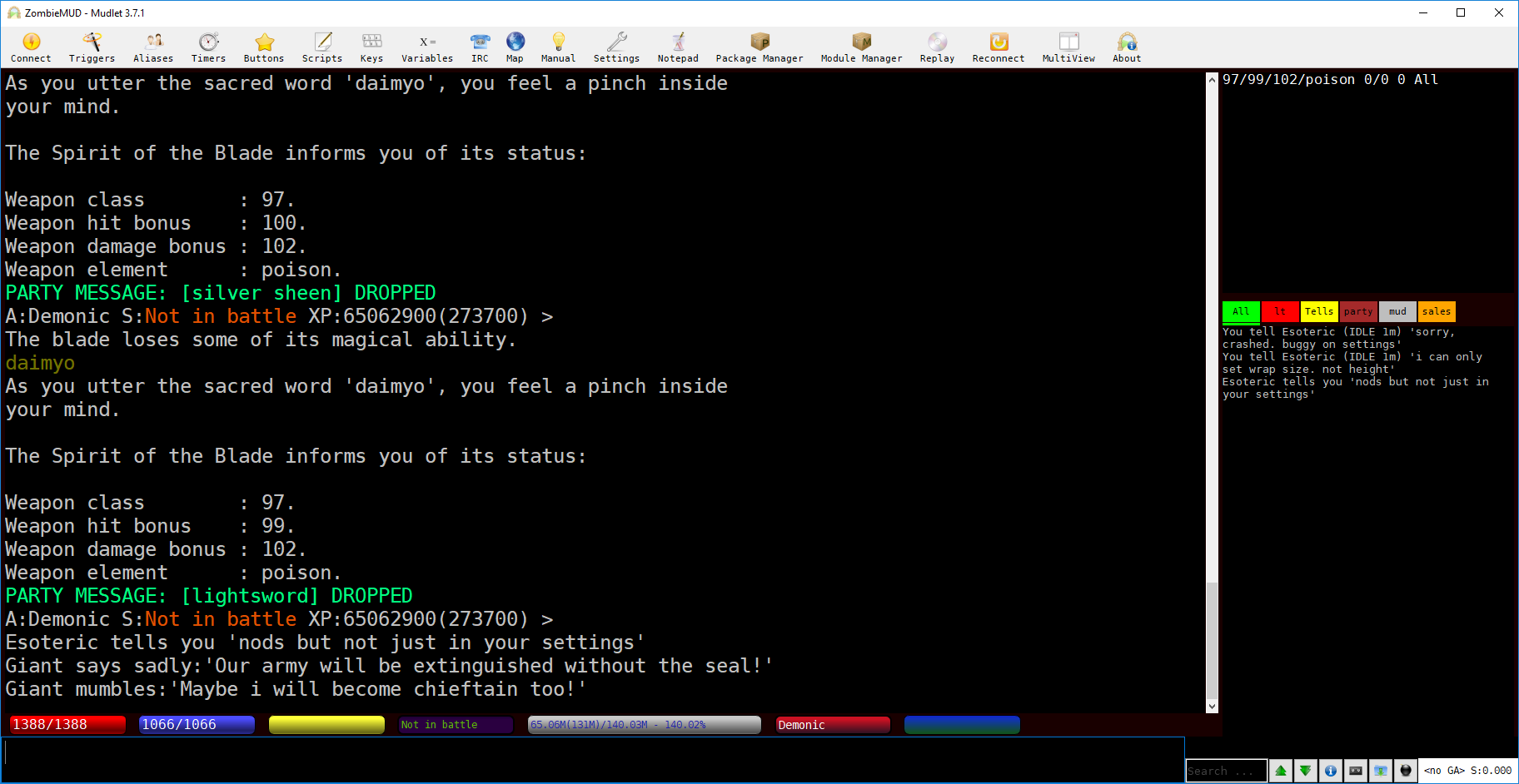Click the main console scrollbar up arrow

(1212, 79)
